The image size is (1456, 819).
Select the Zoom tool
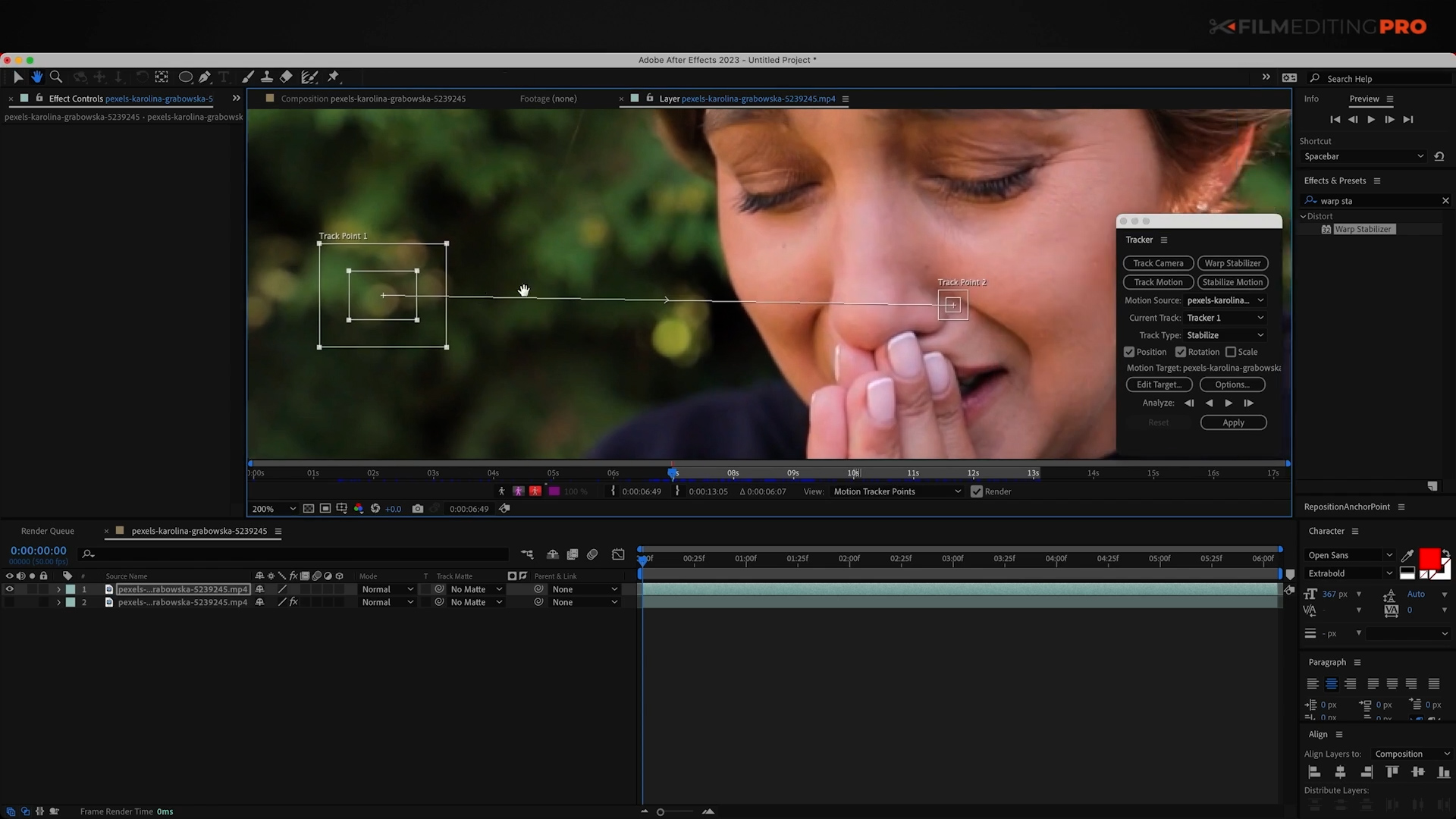(x=56, y=77)
